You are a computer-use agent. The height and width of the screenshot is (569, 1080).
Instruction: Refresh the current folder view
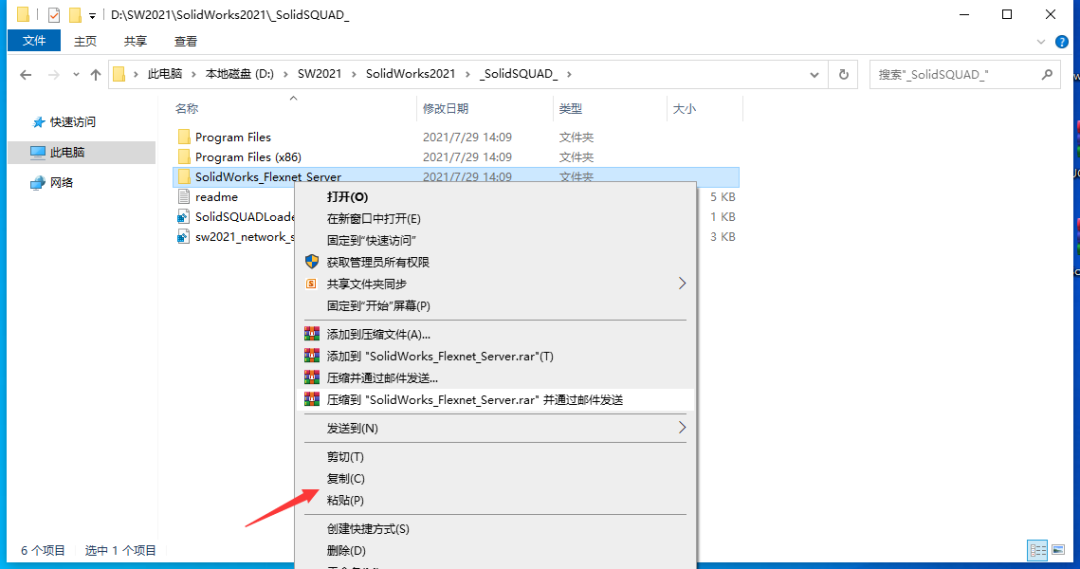coord(844,74)
